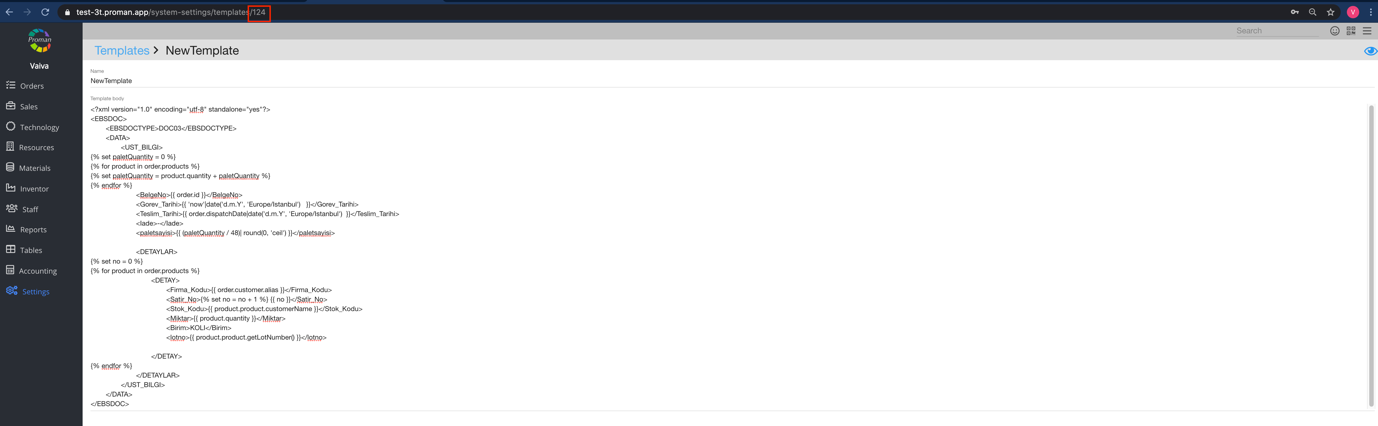Open the Materials section

34,168
